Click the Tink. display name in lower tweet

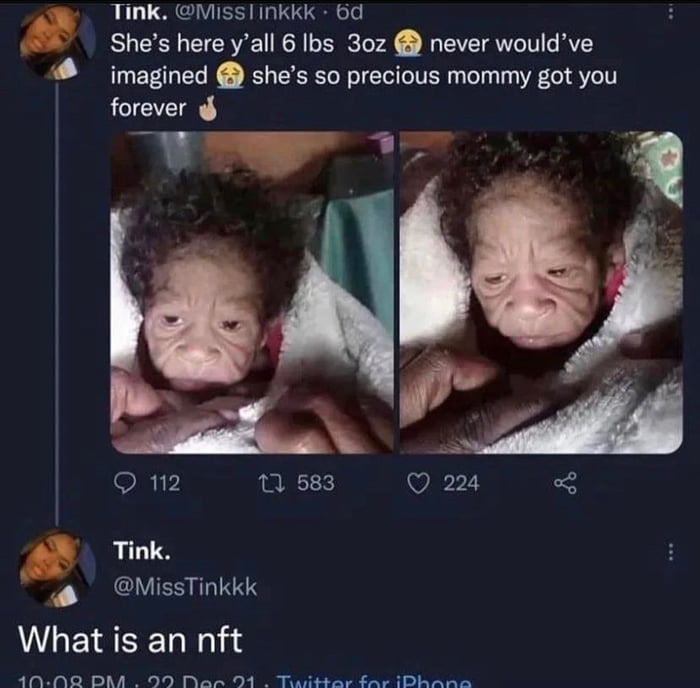click(142, 551)
